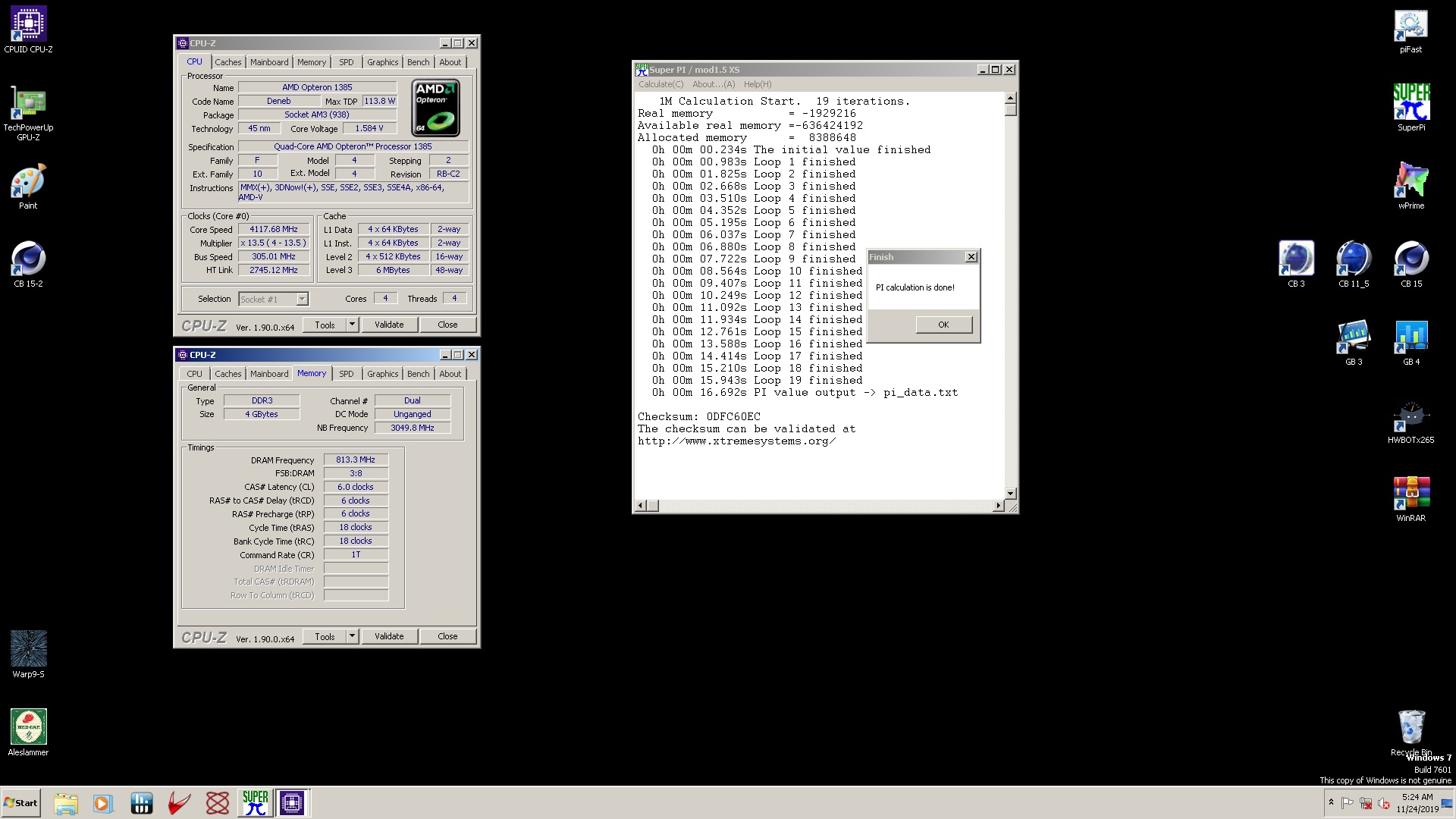Viewport: 1456px width, 819px height.
Task: Click Tools button in top CPU-Z window
Action: tap(325, 325)
